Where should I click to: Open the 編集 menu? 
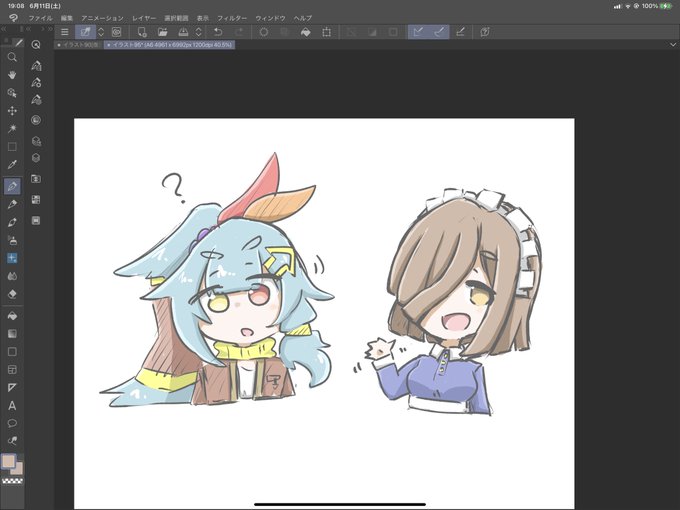(67, 18)
